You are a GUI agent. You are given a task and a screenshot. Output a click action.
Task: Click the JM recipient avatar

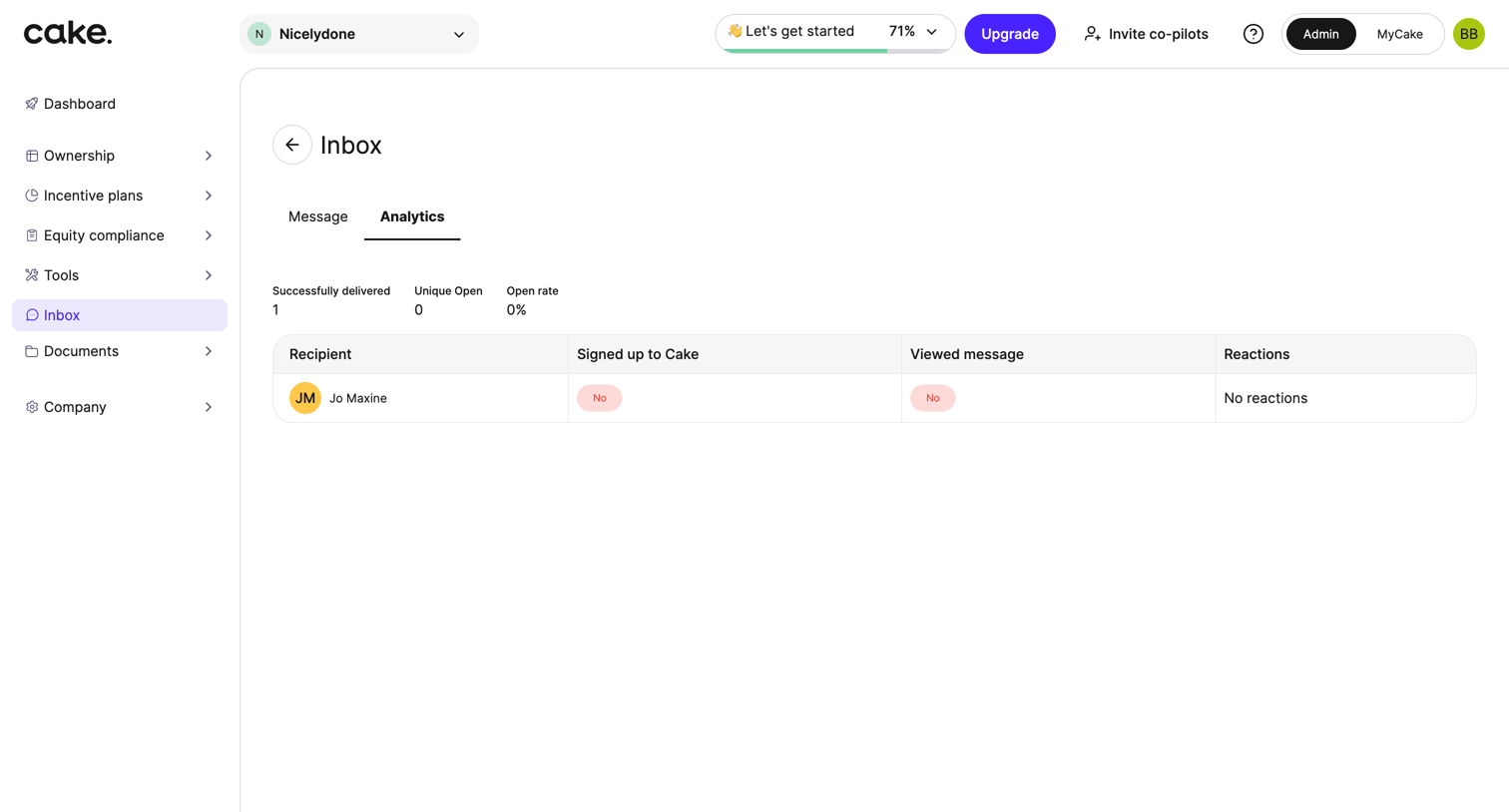pyautogui.click(x=305, y=398)
